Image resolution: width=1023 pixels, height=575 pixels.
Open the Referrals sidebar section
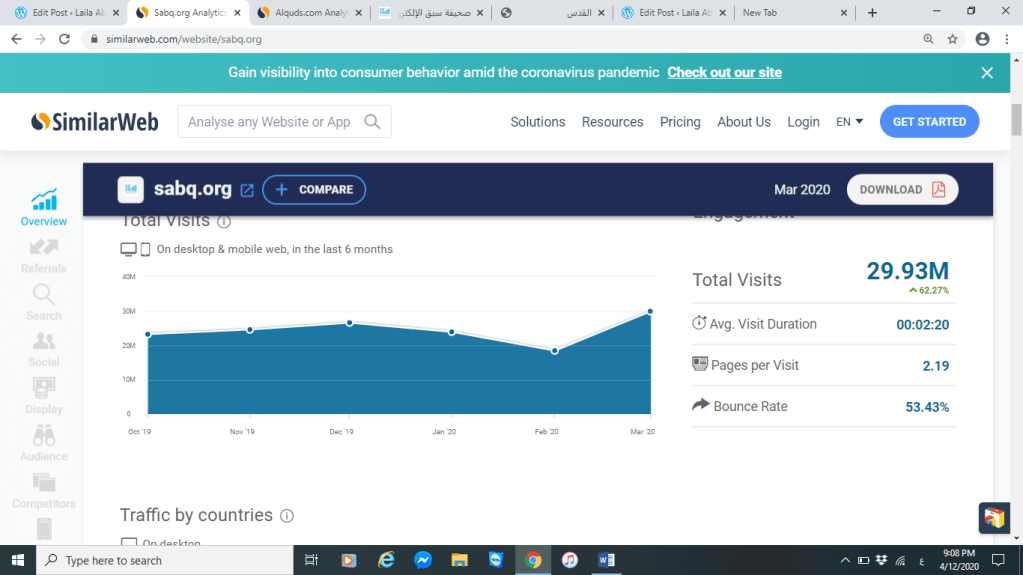(x=44, y=248)
